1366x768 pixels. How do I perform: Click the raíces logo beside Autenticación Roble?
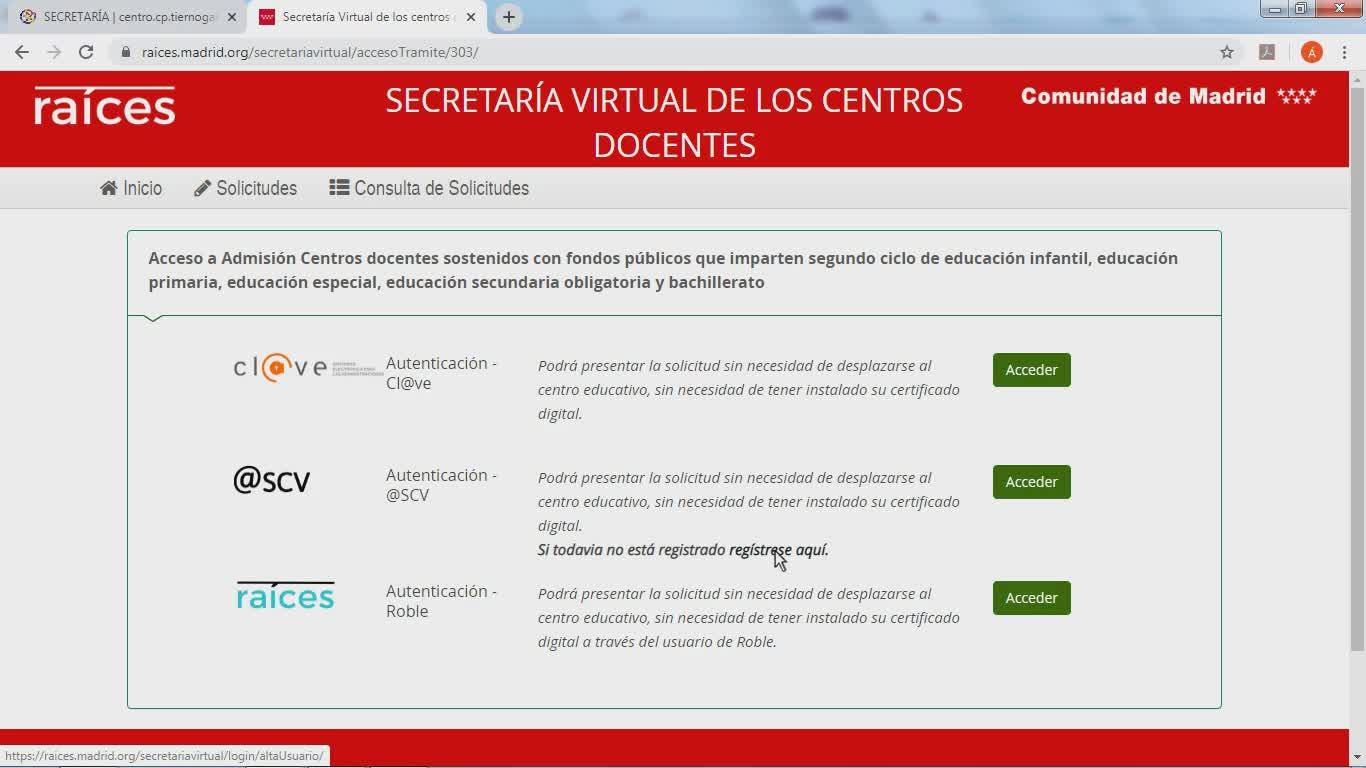point(285,596)
